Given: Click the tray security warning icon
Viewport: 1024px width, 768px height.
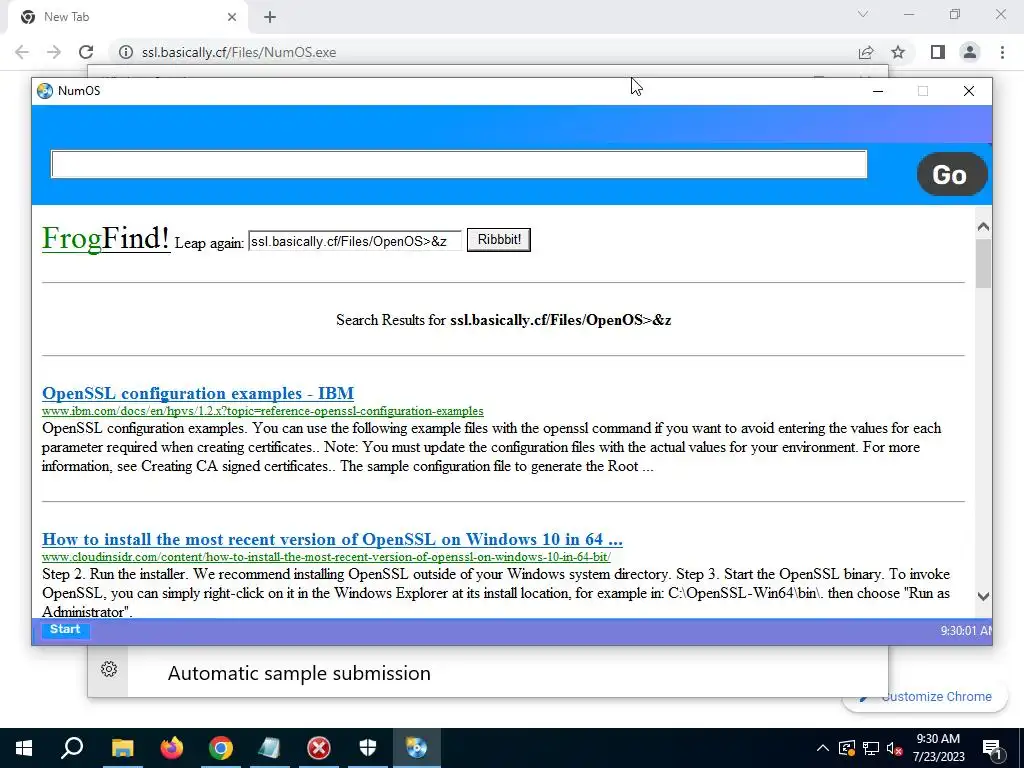Looking at the screenshot, I should [847, 748].
